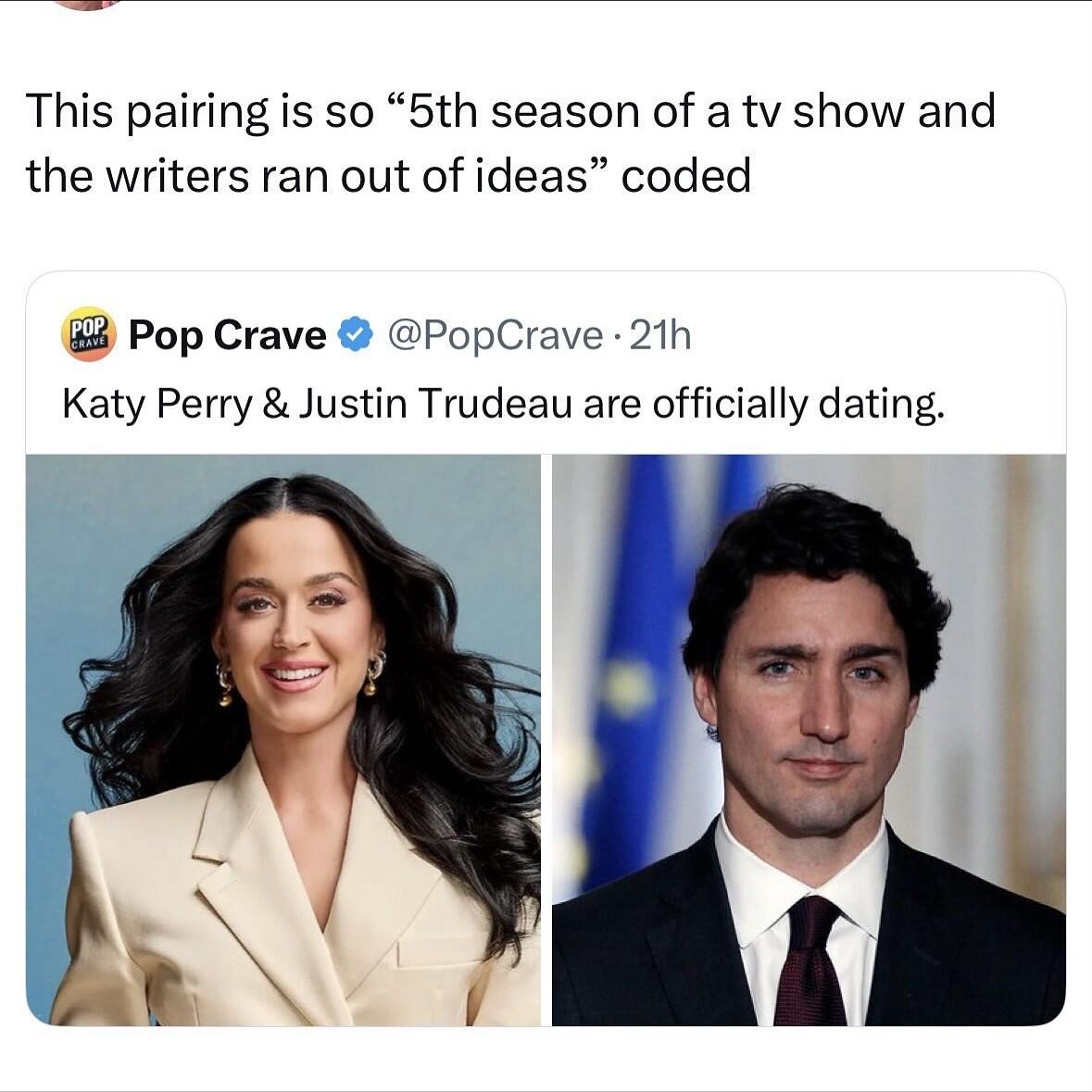This screenshot has width=1092, height=1092.
Task: Click the phrase "writers ran out of ideas"
Action: (x=346, y=175)
